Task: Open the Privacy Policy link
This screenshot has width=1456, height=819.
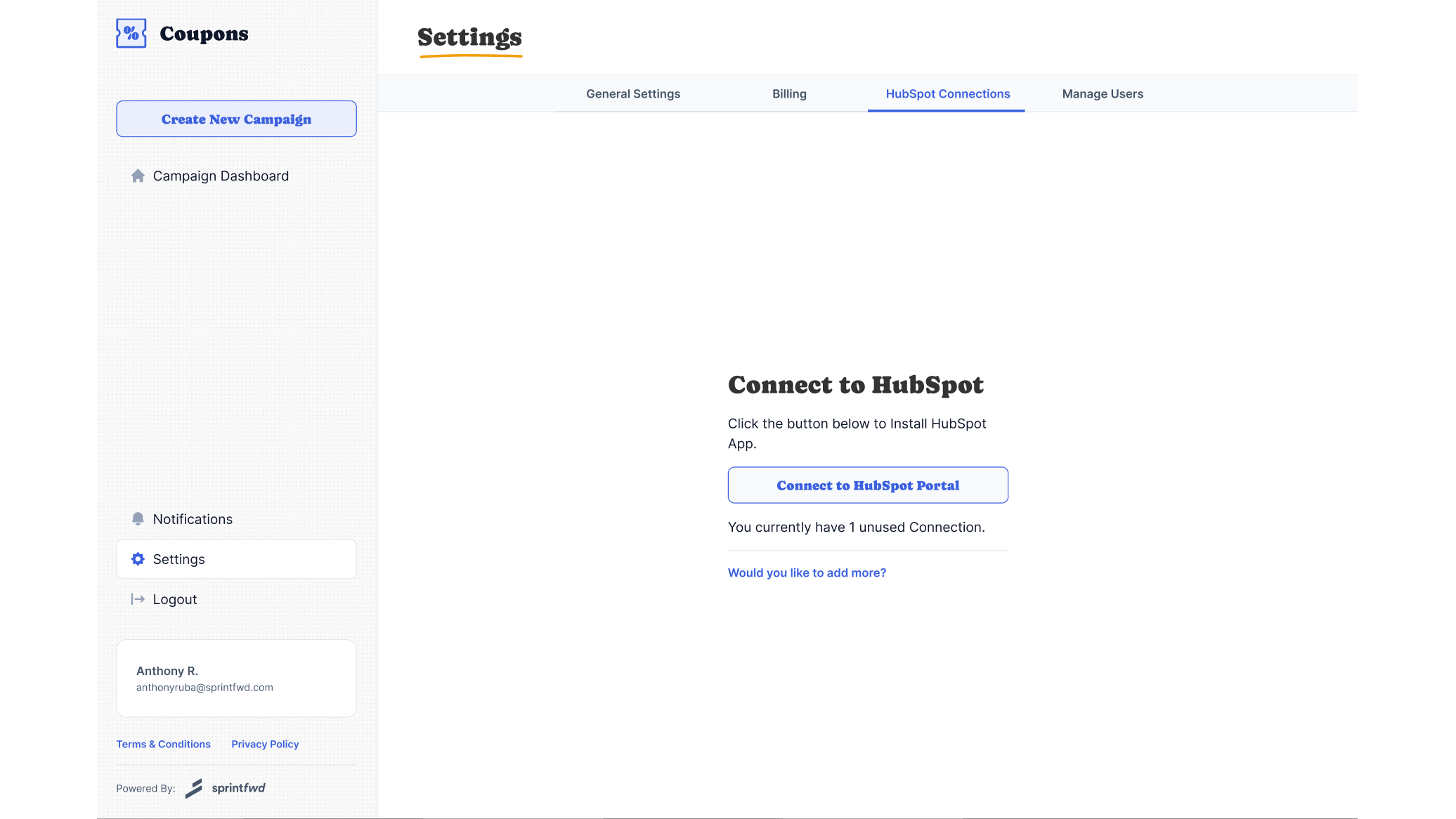Action: 265,745
